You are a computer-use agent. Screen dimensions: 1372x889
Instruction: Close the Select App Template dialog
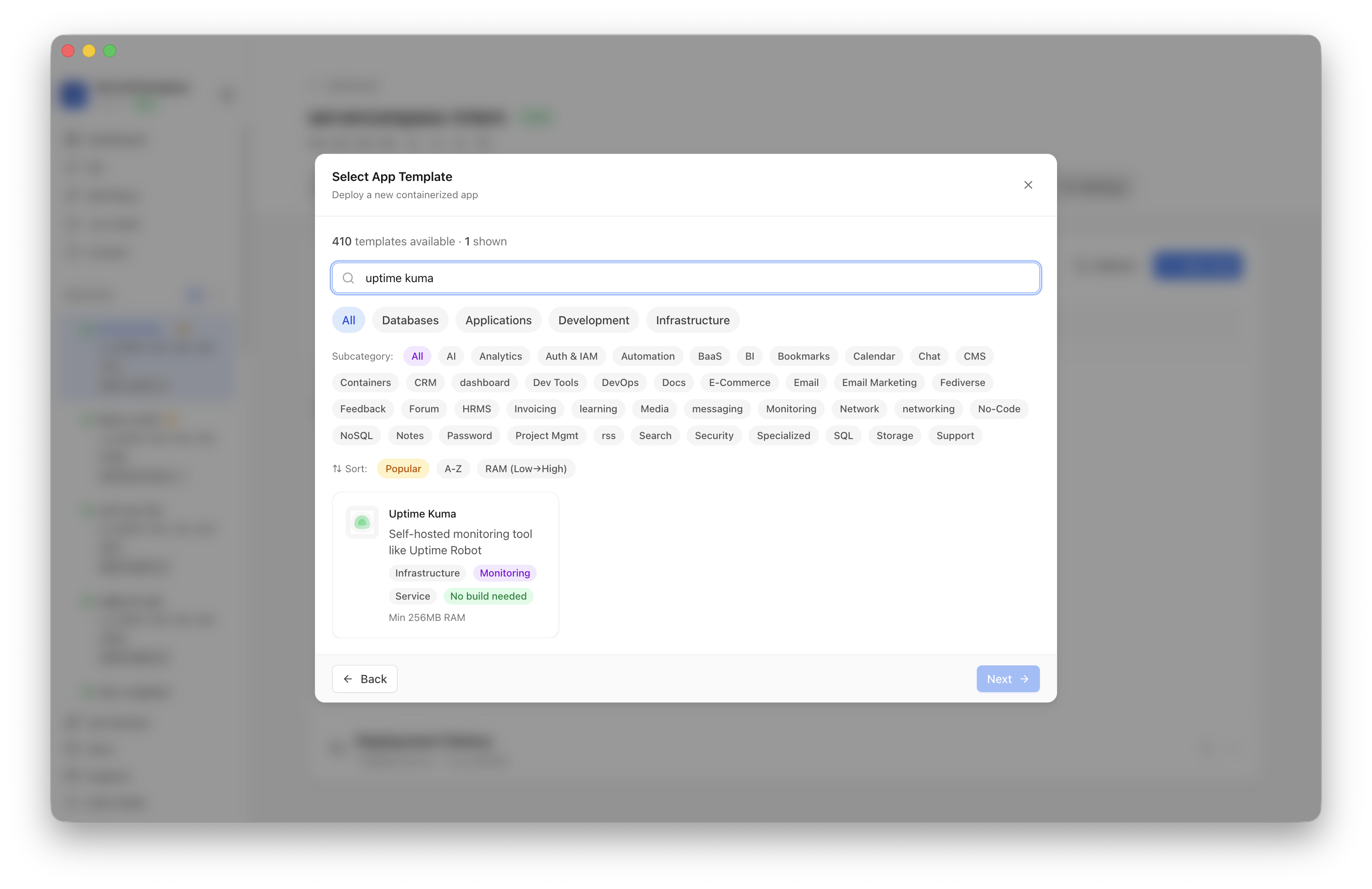(x=1028, y=185)
